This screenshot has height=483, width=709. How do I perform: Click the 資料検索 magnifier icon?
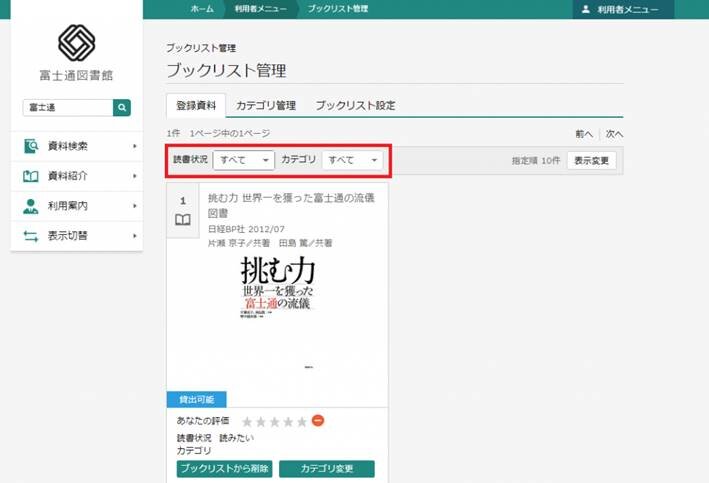click(31, 146)
